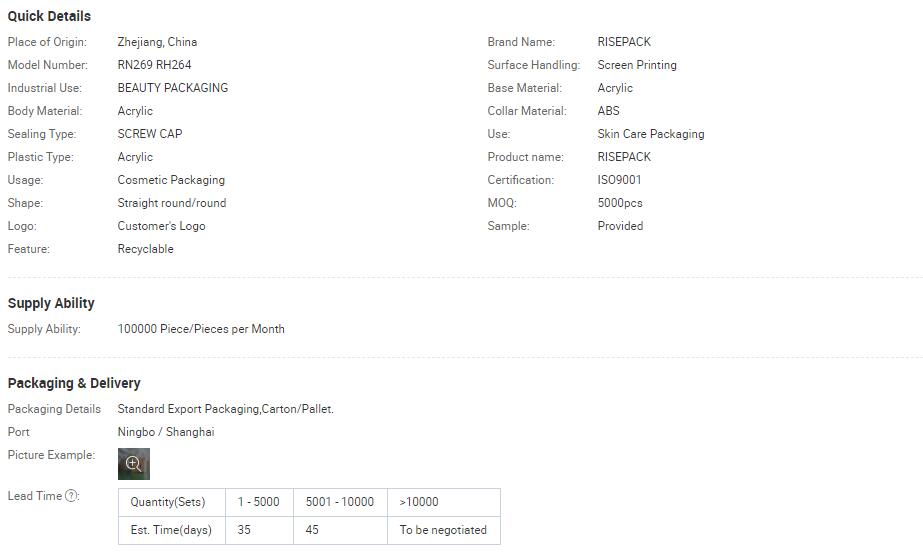Click the 100000 Piece/Pieces per Month text

pyautogui.click(x=201, y=329)
